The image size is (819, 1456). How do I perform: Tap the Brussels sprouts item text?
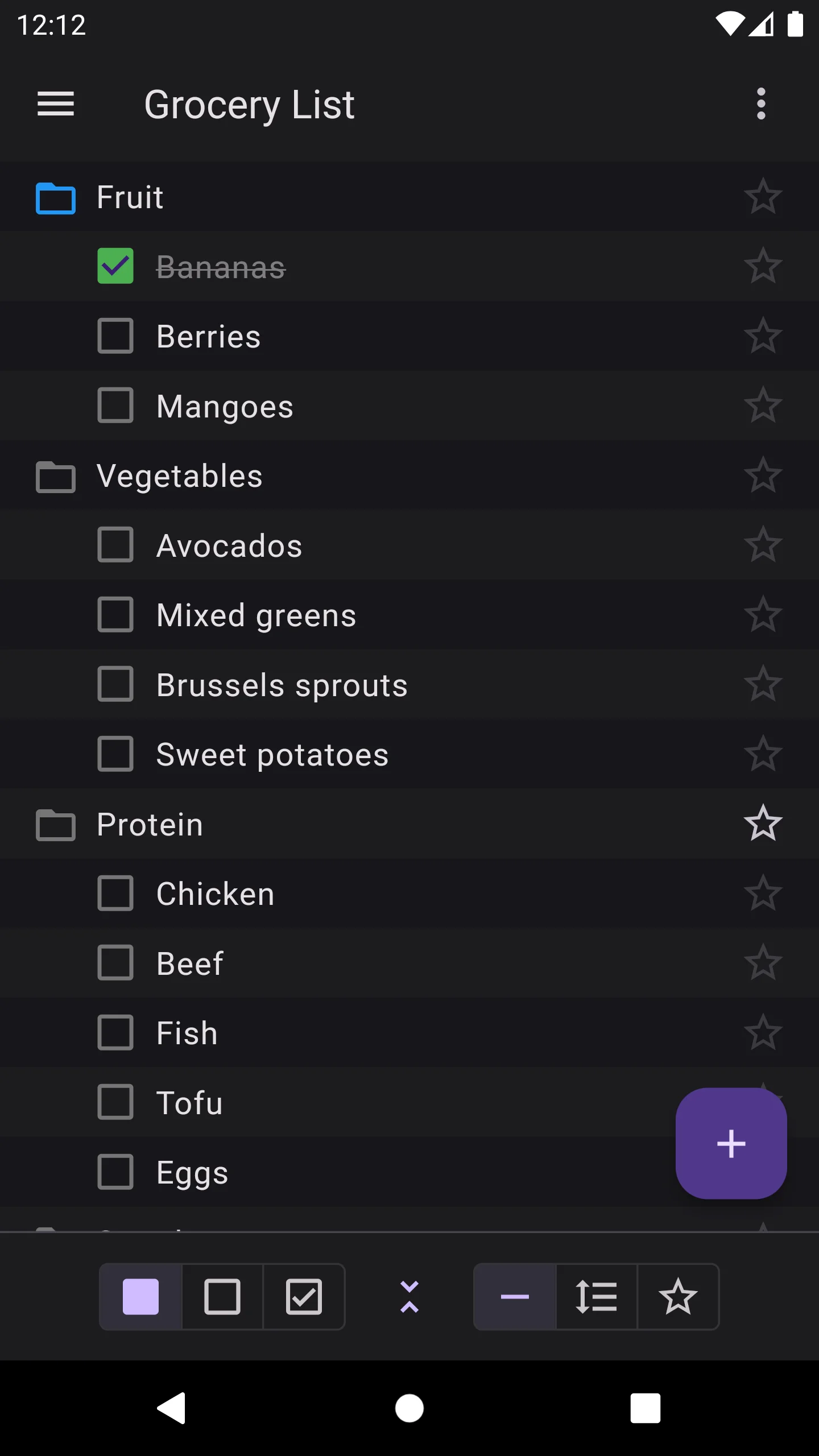coord(282,685)
